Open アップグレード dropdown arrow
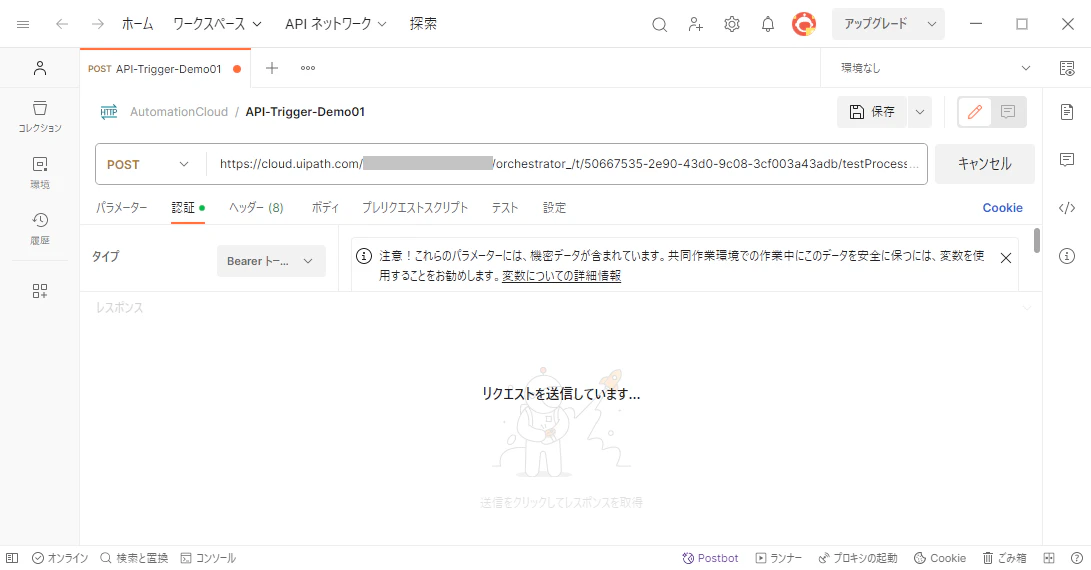 tap(931, 24)
